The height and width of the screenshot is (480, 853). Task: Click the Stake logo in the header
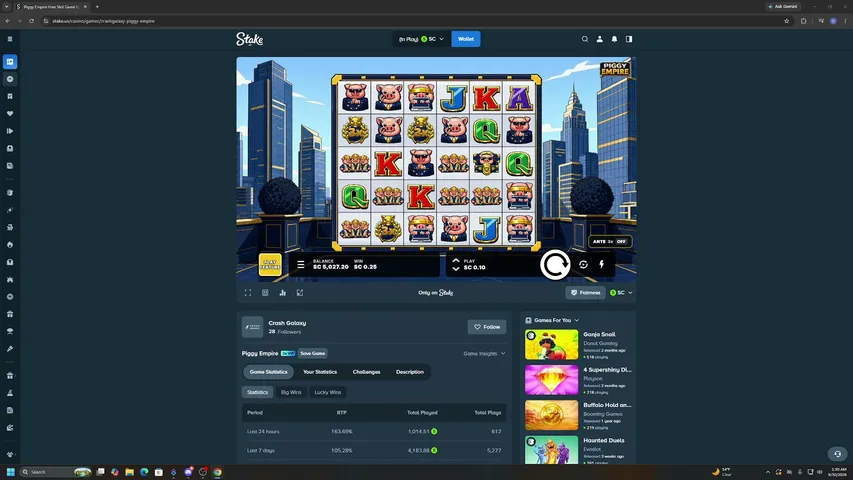pos(250,39)
